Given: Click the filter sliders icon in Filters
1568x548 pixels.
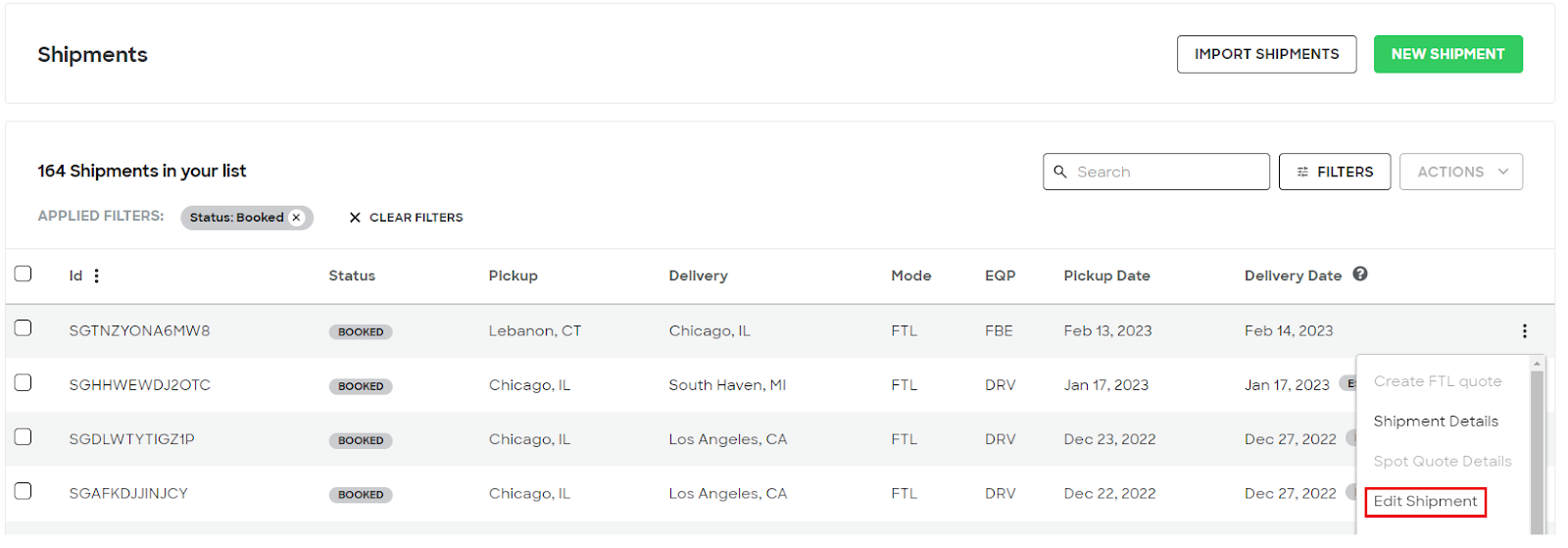Looking at the screenshot, I should click(x=1302, y=172).
